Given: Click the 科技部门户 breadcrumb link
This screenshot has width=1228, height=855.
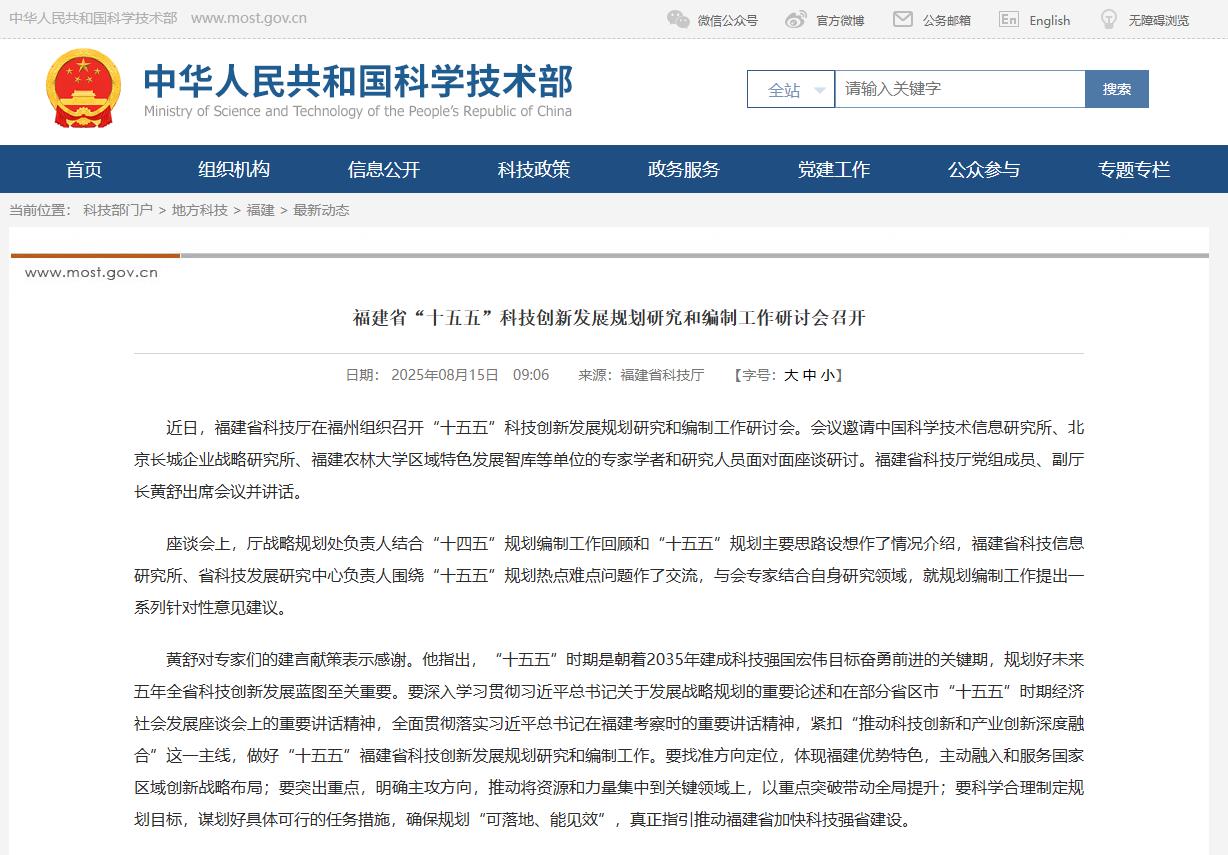Looking at the screenshot, I should [118, 210].
